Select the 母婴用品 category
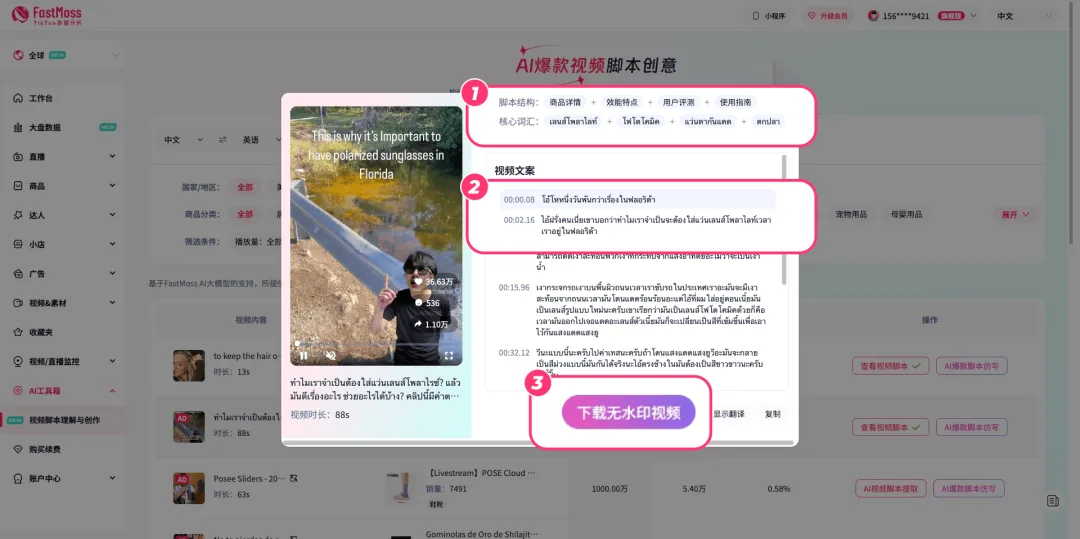Image resolution: width=1080 pixels, height=539 pixels. pyautogui.click(x=906, y=214)
